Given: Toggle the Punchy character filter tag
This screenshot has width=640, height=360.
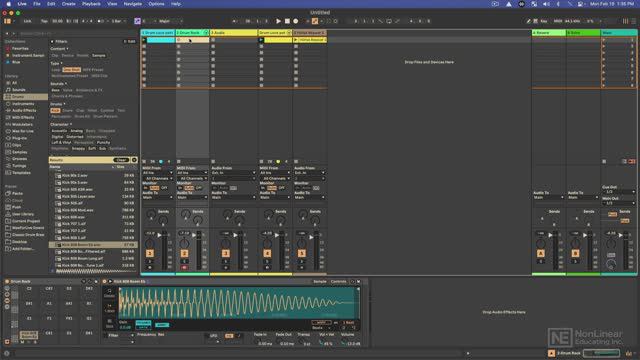Looking at the screenshot, I should [103, 143].
